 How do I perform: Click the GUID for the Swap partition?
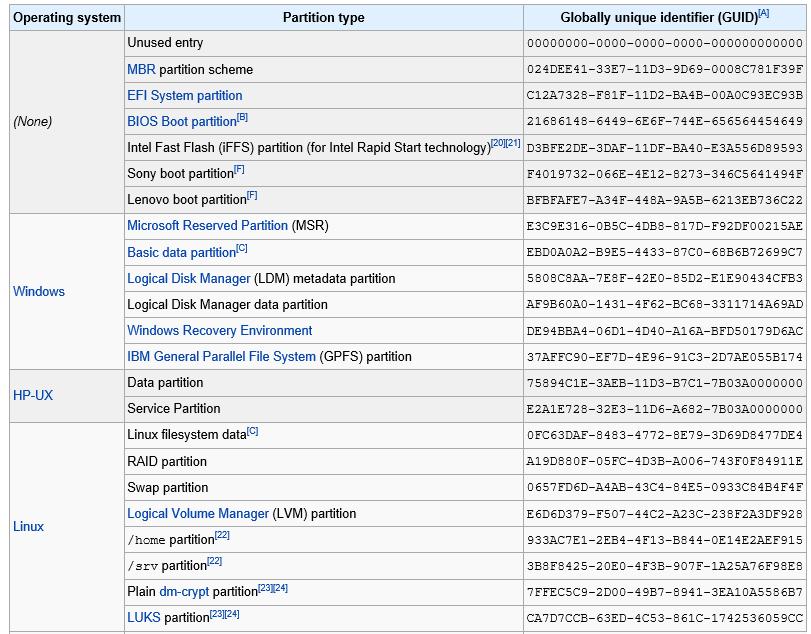click(x=665, y=488)
